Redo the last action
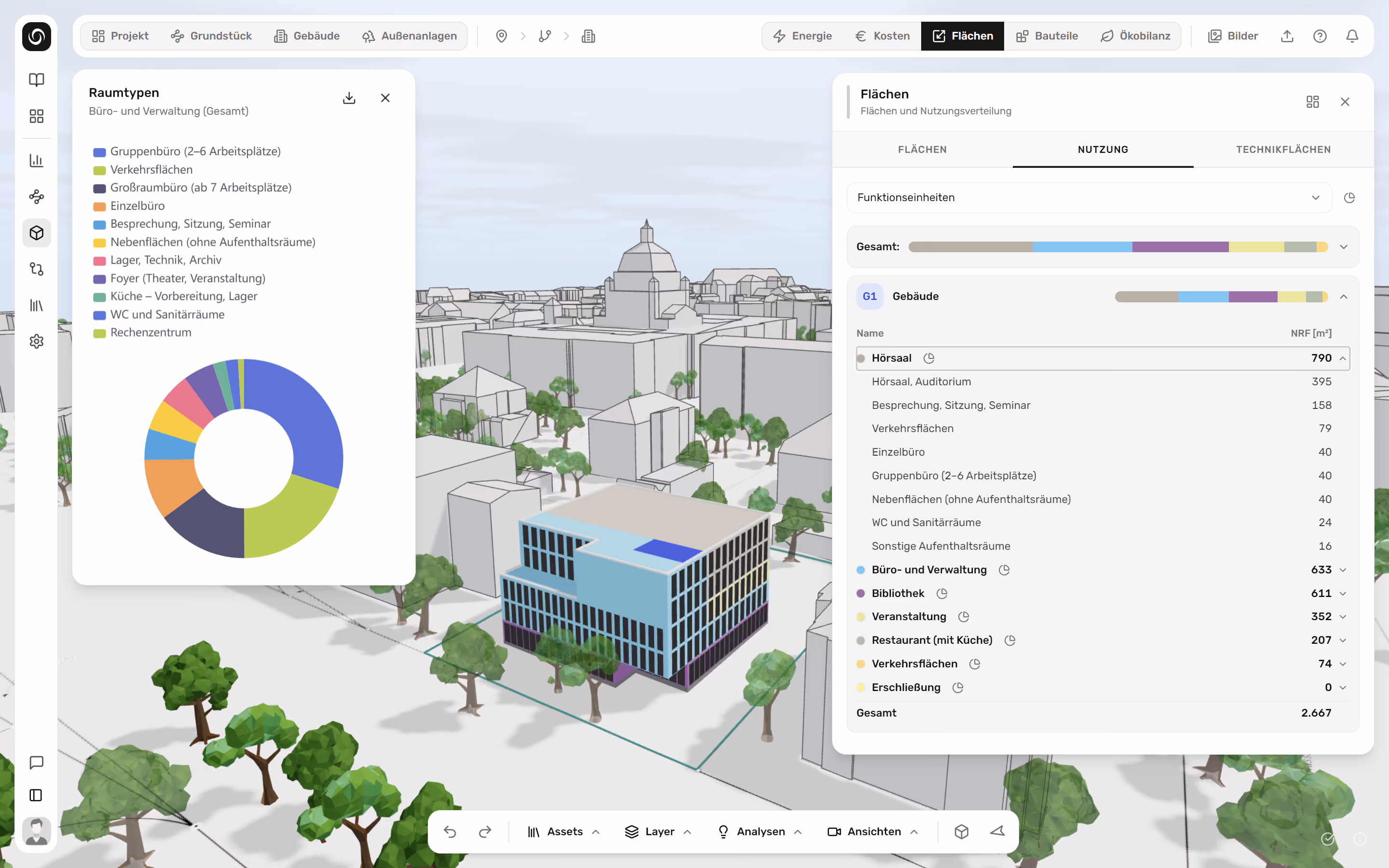 [485, 832]
